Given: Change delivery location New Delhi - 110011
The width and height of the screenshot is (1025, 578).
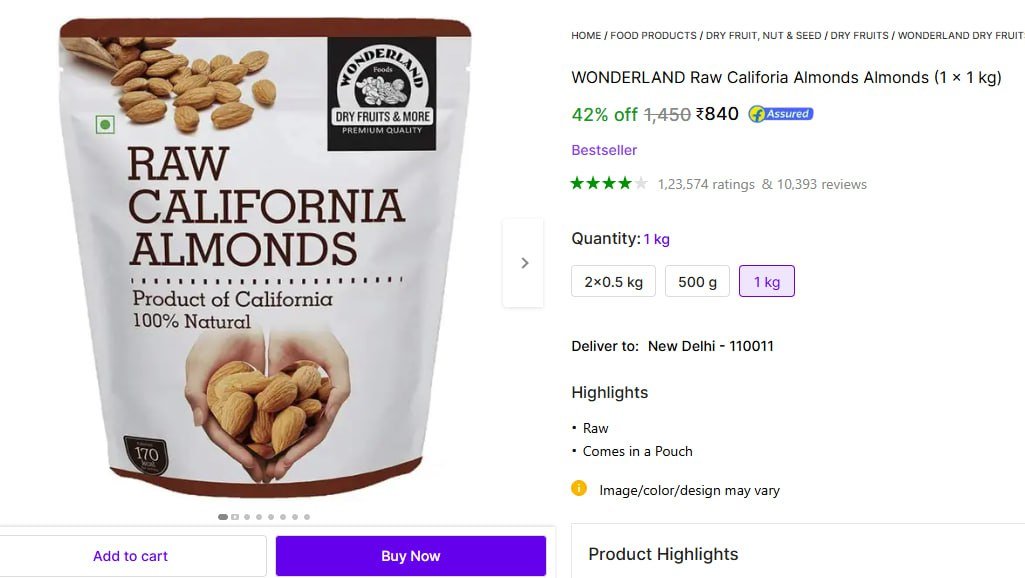Looking at the screenshot, I should [x=710, y=346].
